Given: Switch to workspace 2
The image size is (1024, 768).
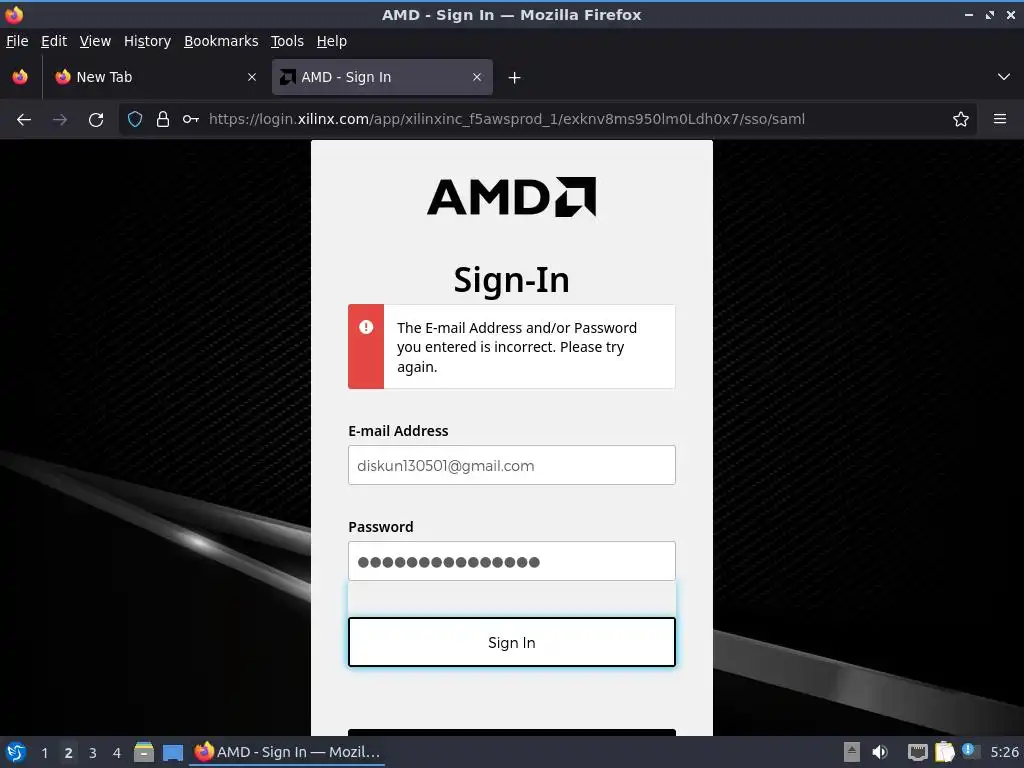Looking at the screenshot, I should point(69,753).
